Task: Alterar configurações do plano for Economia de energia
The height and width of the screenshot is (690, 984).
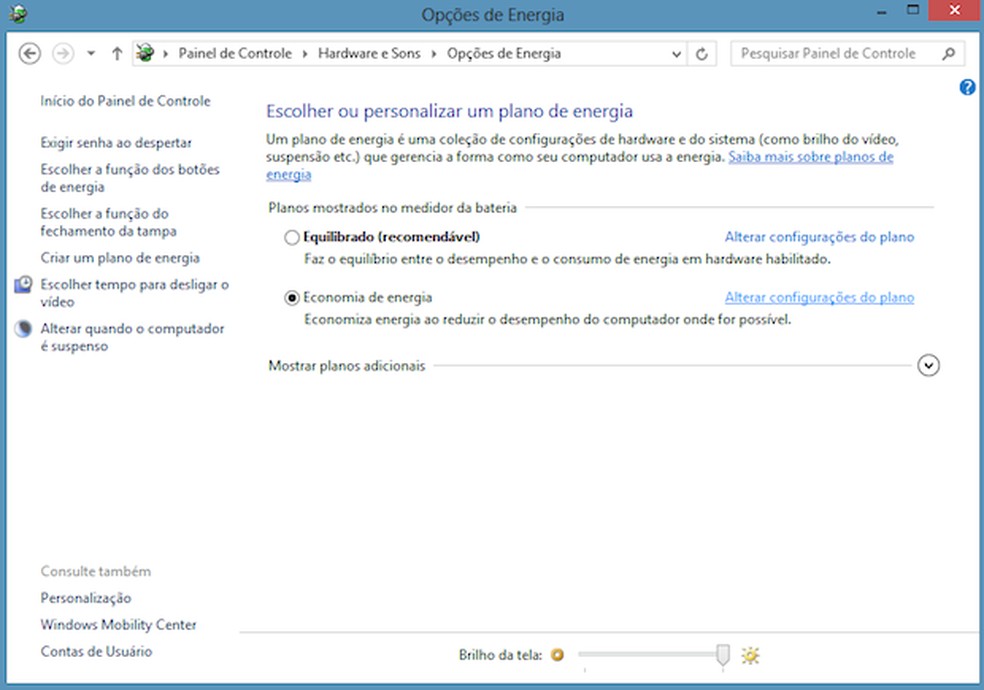Action: 819,297
